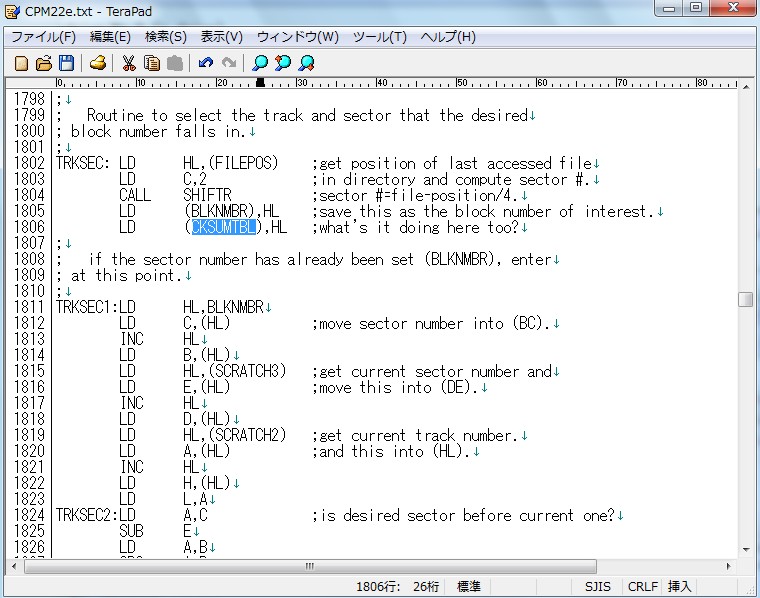Click (SCRATCH3) operand on line 1815
Screen dimensions: 760x598
pyautogui.click(x=247, y=371)
